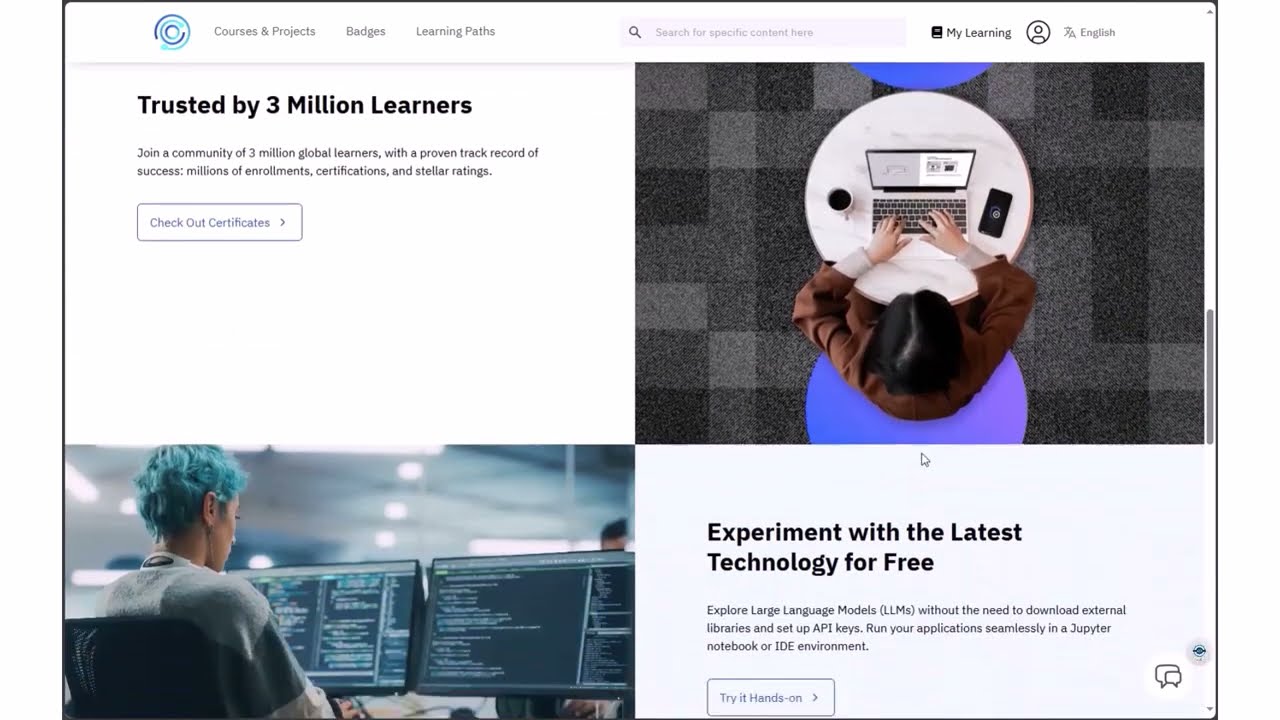
Task: Click the magnifier search icon
Action: [635, 32]
